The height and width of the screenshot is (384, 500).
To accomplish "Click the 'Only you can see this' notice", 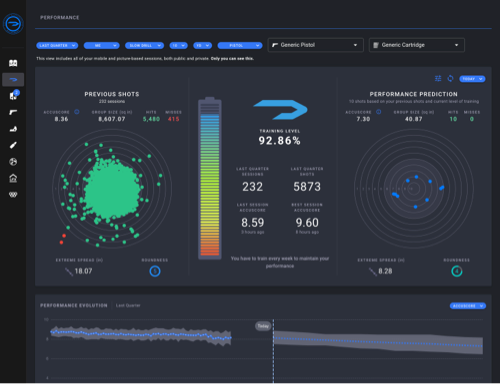I will pyautogui.click(x=232, y=59).
